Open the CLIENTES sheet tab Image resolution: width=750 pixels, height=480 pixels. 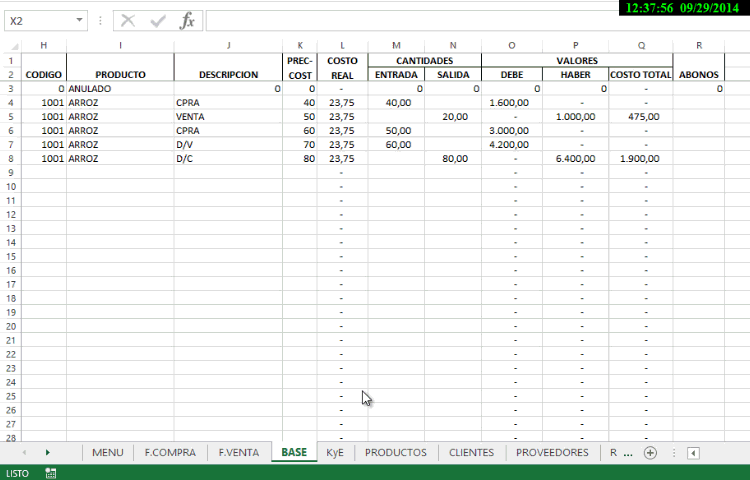click(x=471, y=452)
